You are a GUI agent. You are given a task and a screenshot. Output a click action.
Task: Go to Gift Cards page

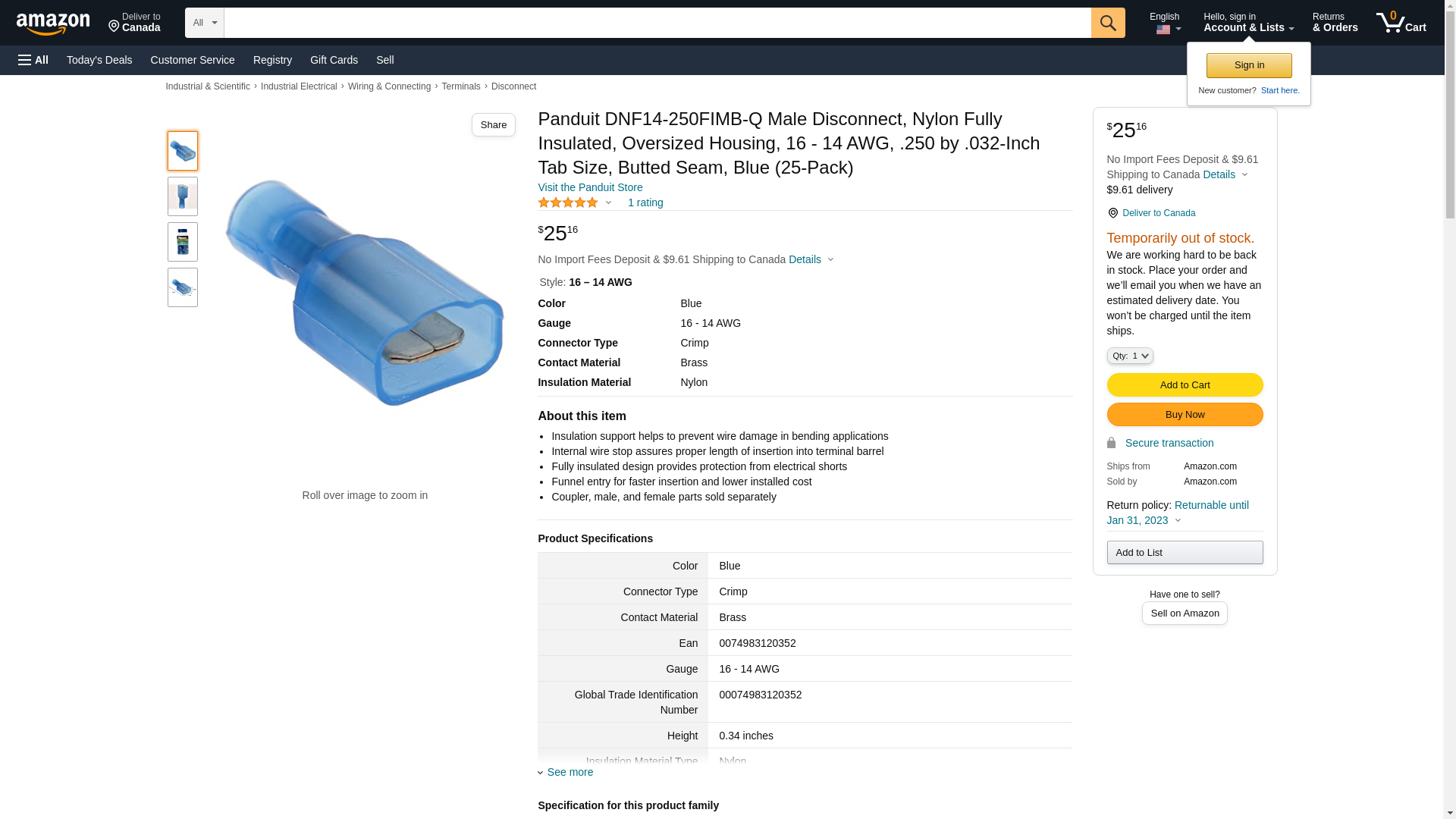tap(334, 60)
